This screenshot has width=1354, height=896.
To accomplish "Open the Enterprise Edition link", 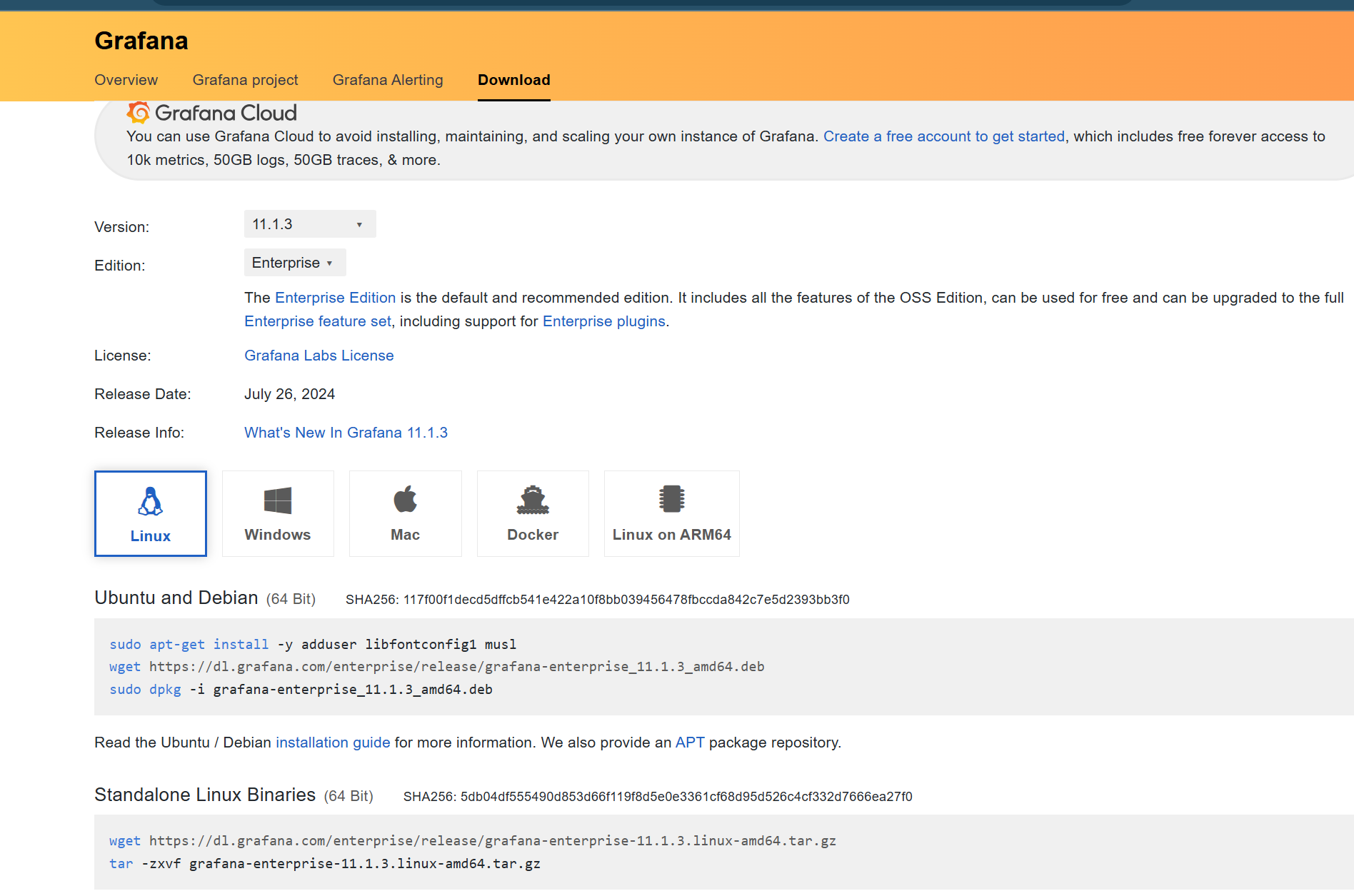I will [x=335, y=298].
